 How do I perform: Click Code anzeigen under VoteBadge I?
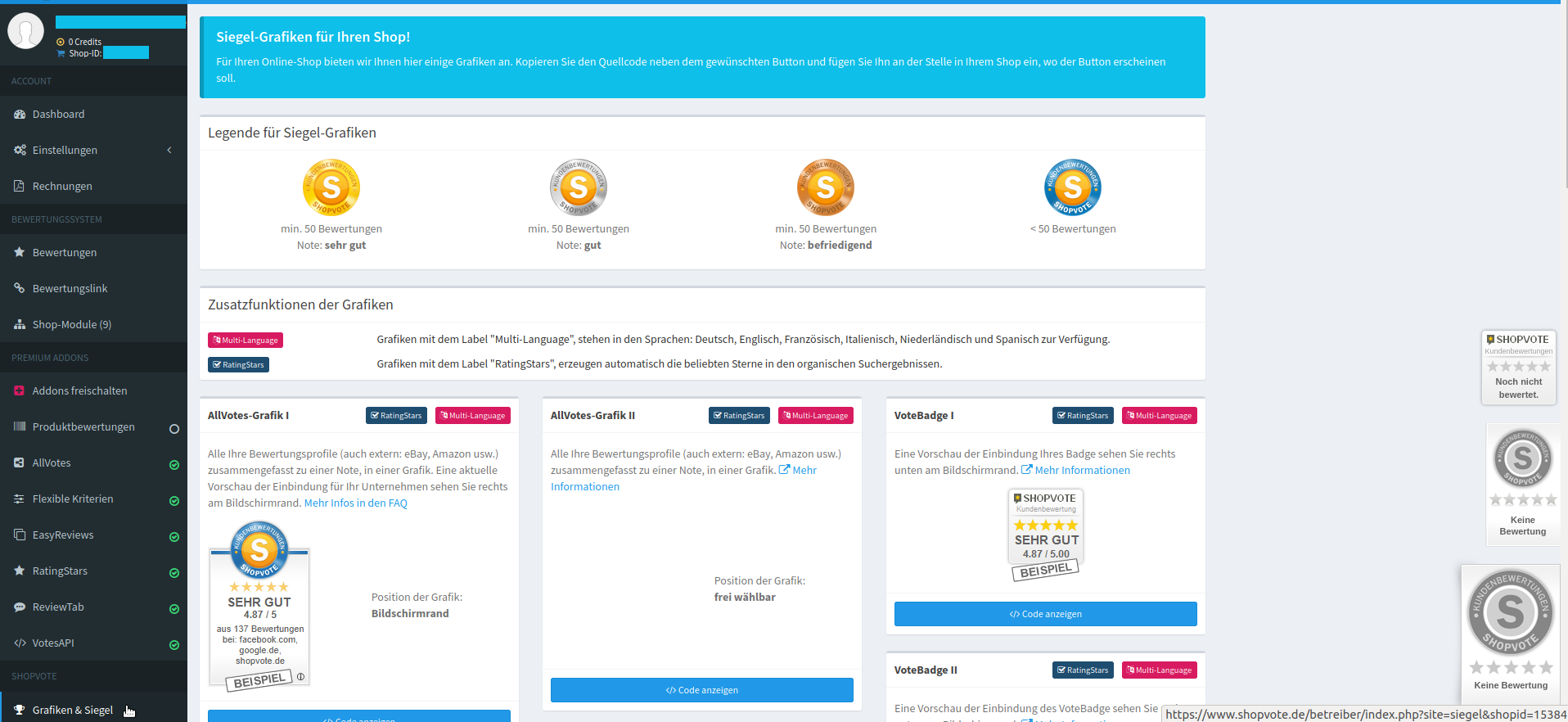(x=1045, y=614)
